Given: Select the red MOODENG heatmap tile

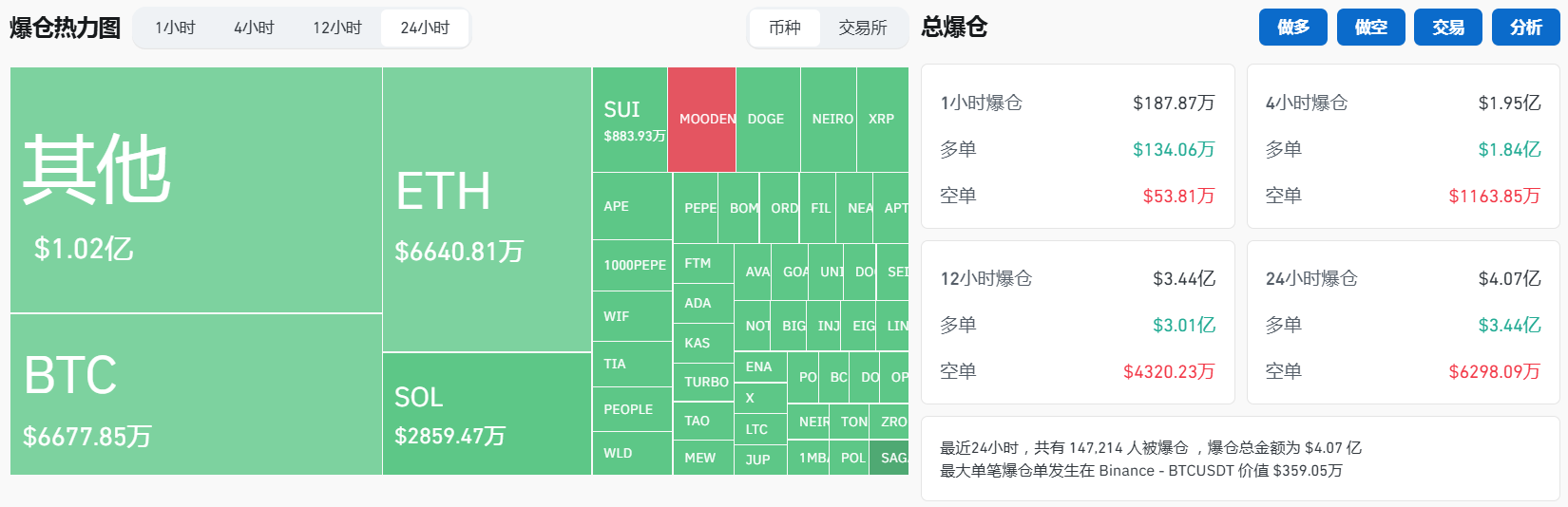Looking at the screenshot, I should pos(701,119).
